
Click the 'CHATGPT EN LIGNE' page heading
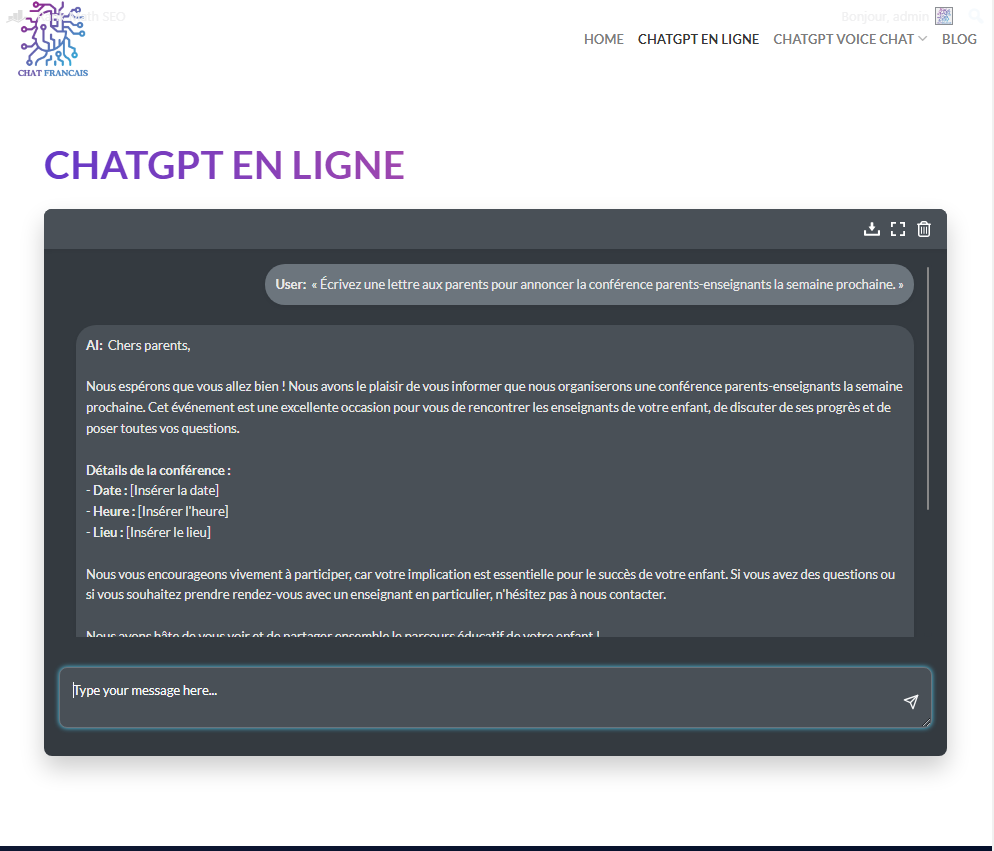224,166
